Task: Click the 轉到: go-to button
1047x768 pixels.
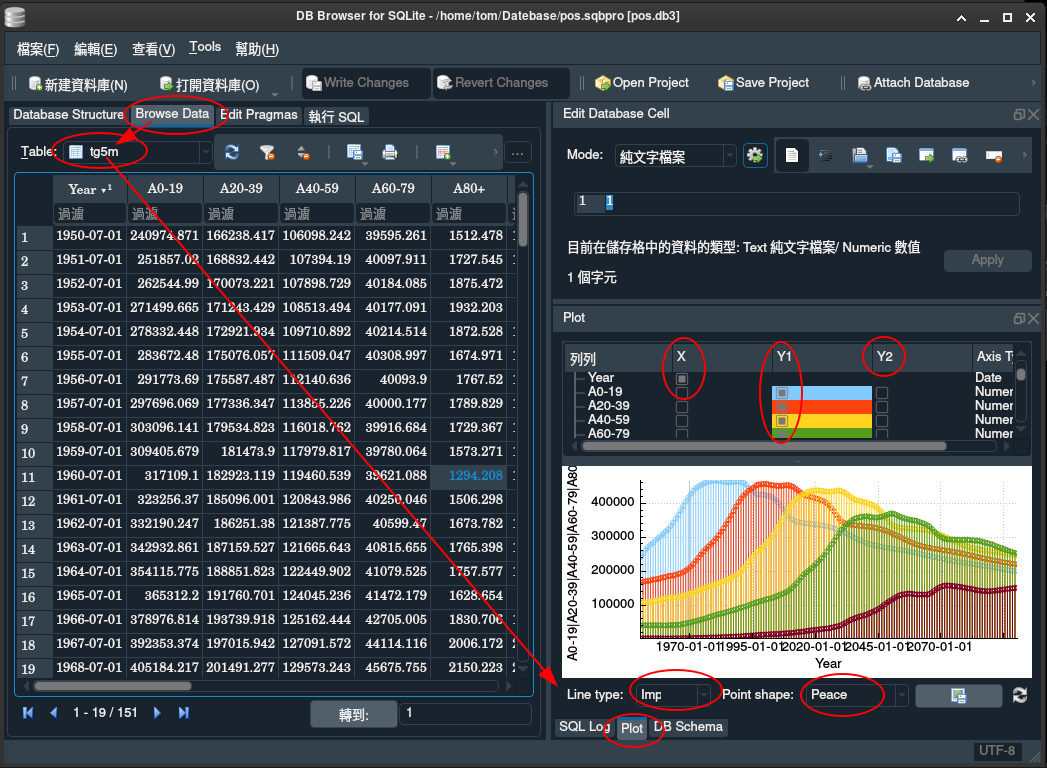Action: coord(354,715)
